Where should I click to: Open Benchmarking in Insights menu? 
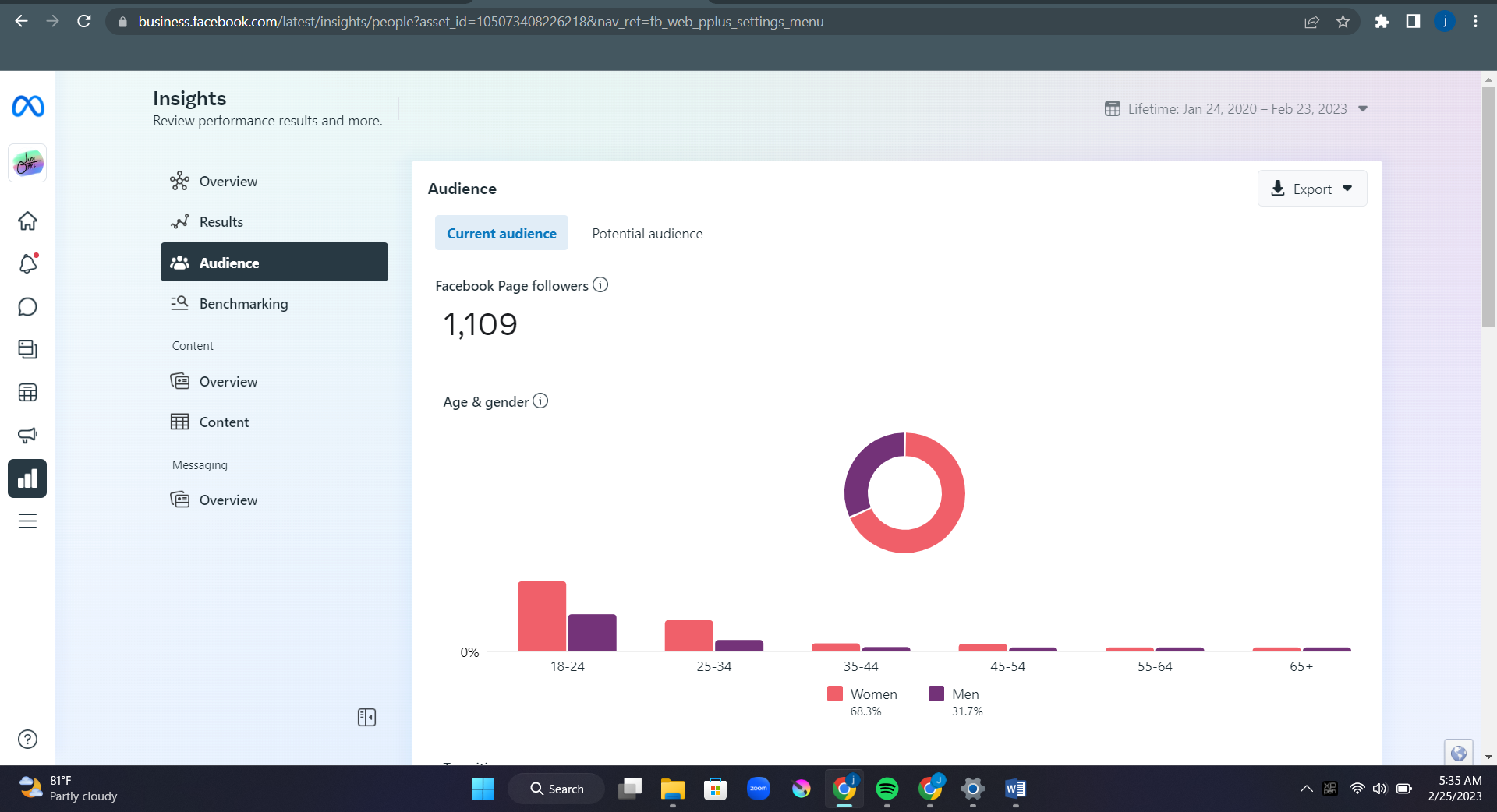(x=274, y=303)
